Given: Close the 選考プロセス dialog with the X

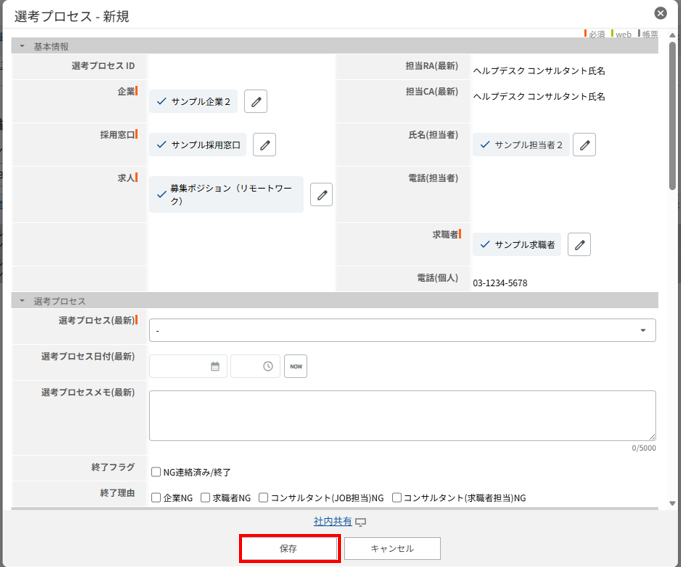Looking at the screenshot, I should click(660, 13).
